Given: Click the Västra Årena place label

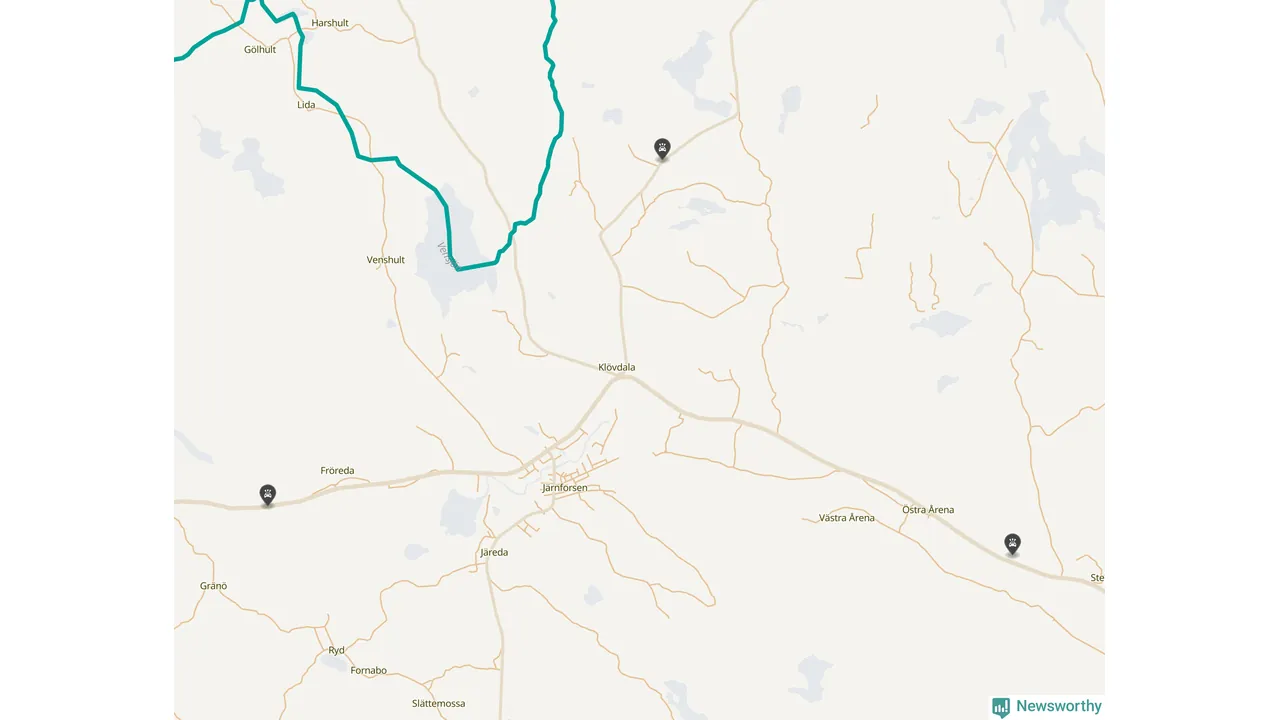Looking at the screenshot, I should (x=847, y=518).
